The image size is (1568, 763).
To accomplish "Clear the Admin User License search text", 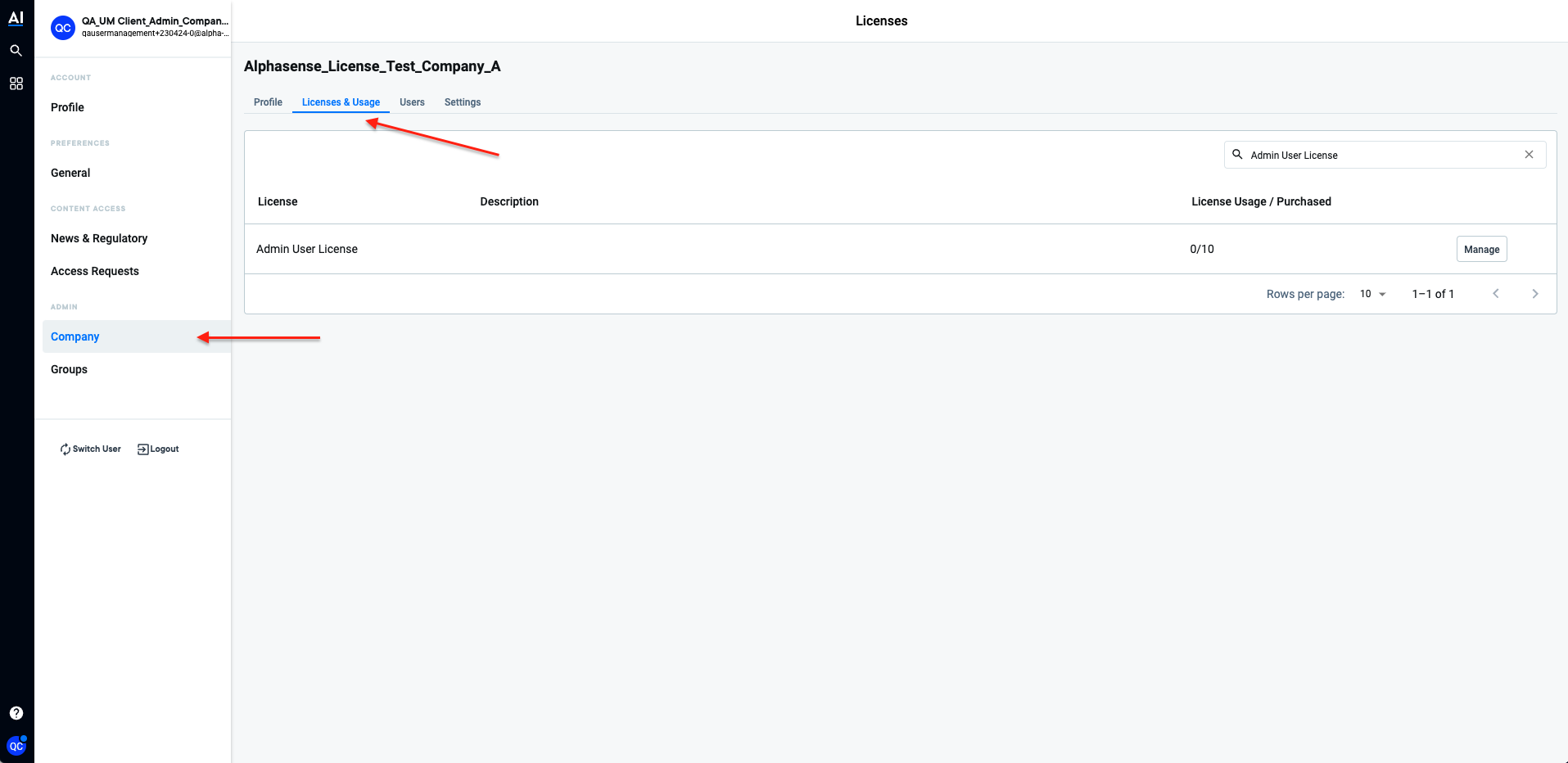I will [x=1529, y=155].
